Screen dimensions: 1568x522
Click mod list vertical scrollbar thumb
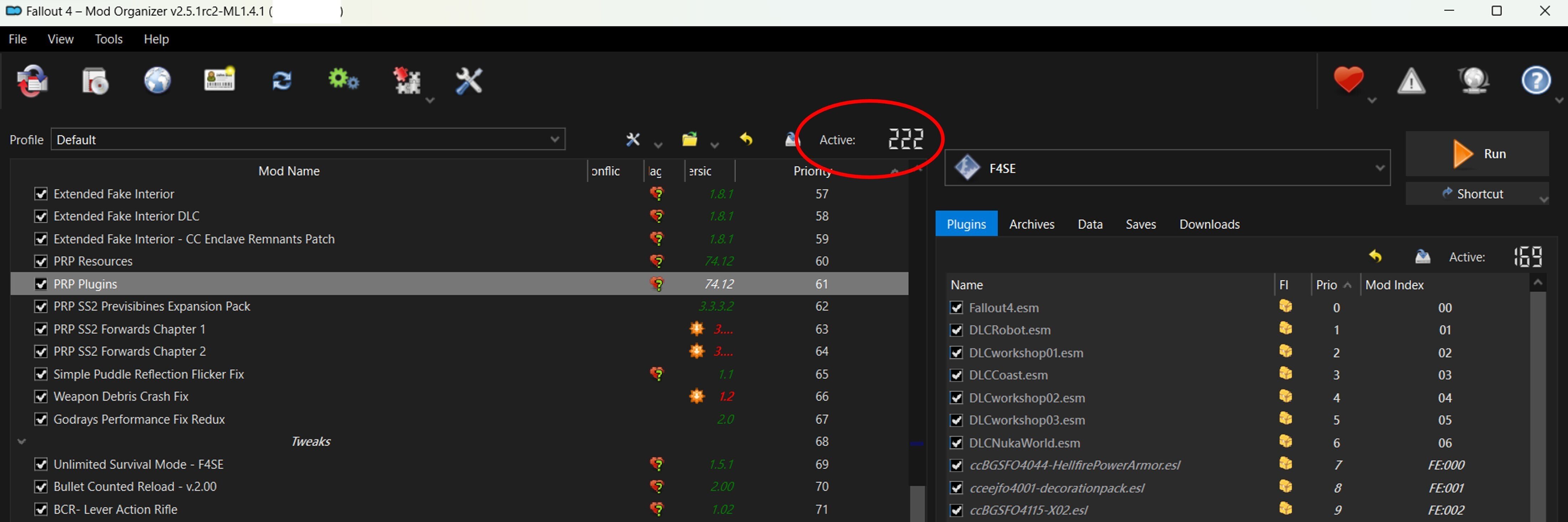917,503
